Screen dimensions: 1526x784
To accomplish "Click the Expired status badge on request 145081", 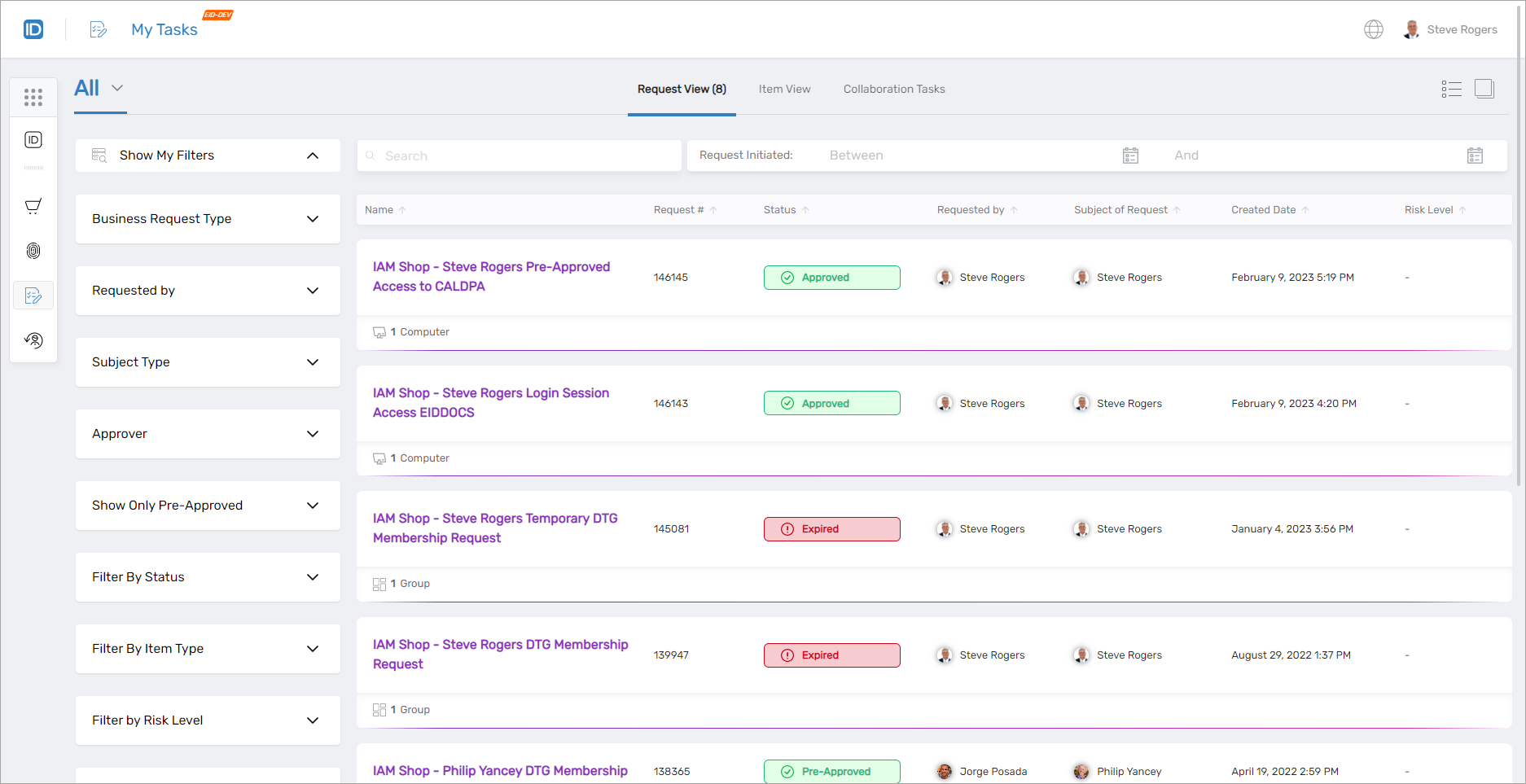I will (831, 528).
